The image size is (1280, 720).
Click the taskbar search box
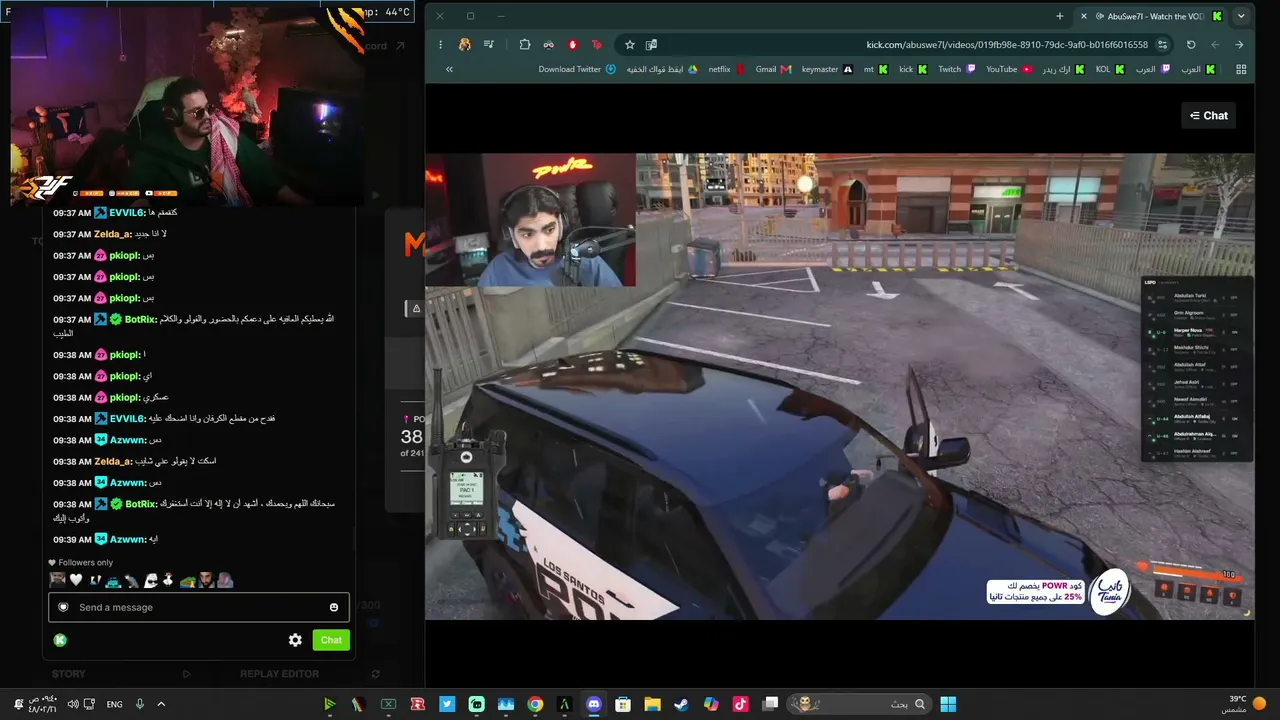point(859,704)
